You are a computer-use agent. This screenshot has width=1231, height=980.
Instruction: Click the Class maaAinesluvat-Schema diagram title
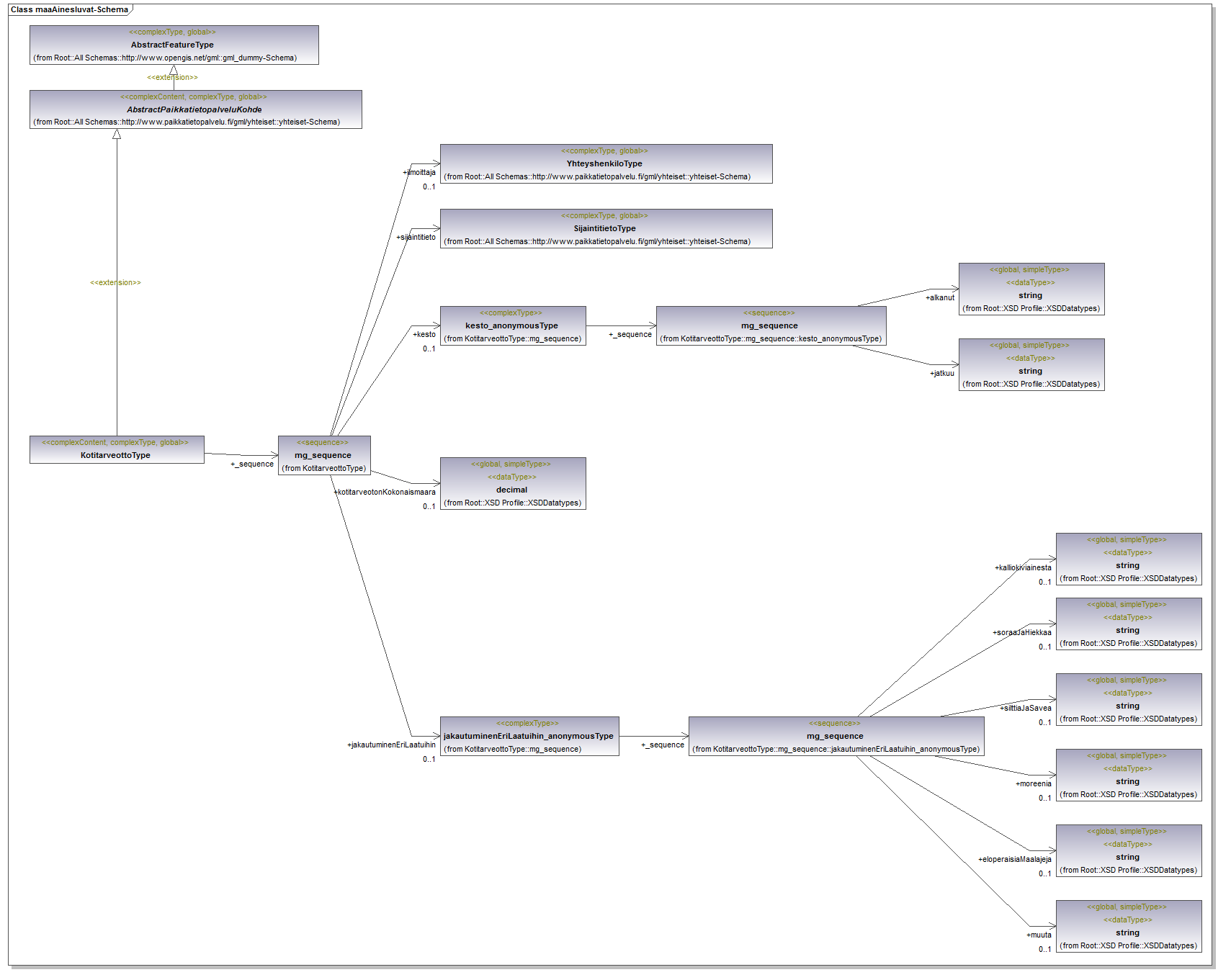[x=69, y=10]
